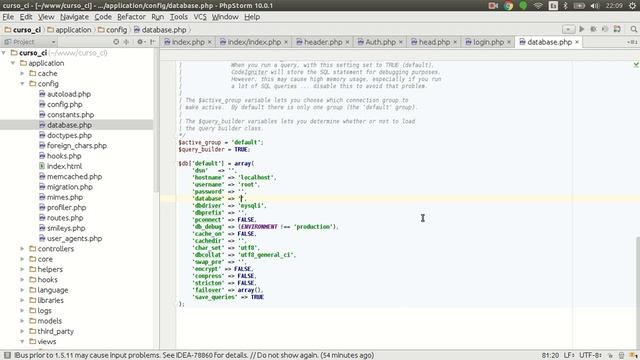The image size is (640, 360).
Task: Open the Project panel gear settings
Action: pos(140,42)
